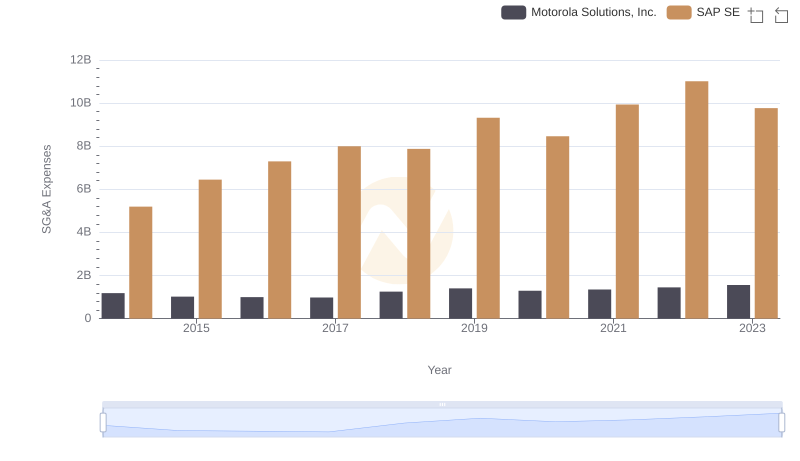
Task: Click the Year axis title
Action: [x=440, y=370]
